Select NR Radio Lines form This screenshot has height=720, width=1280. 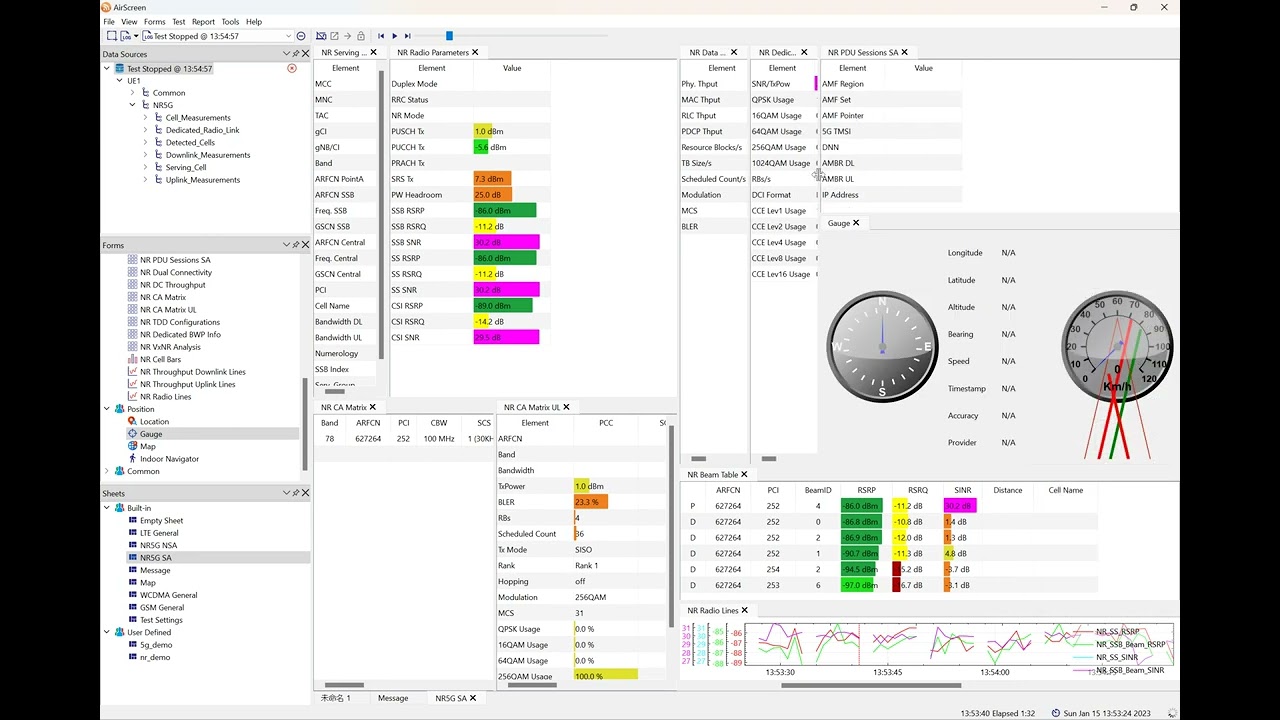click(165, 397)
